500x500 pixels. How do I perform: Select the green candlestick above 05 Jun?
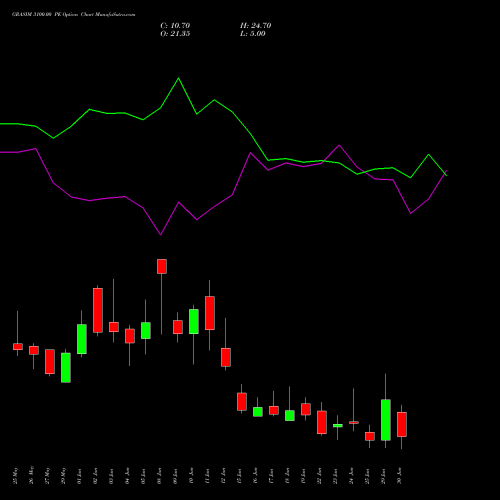coord(146,331)
